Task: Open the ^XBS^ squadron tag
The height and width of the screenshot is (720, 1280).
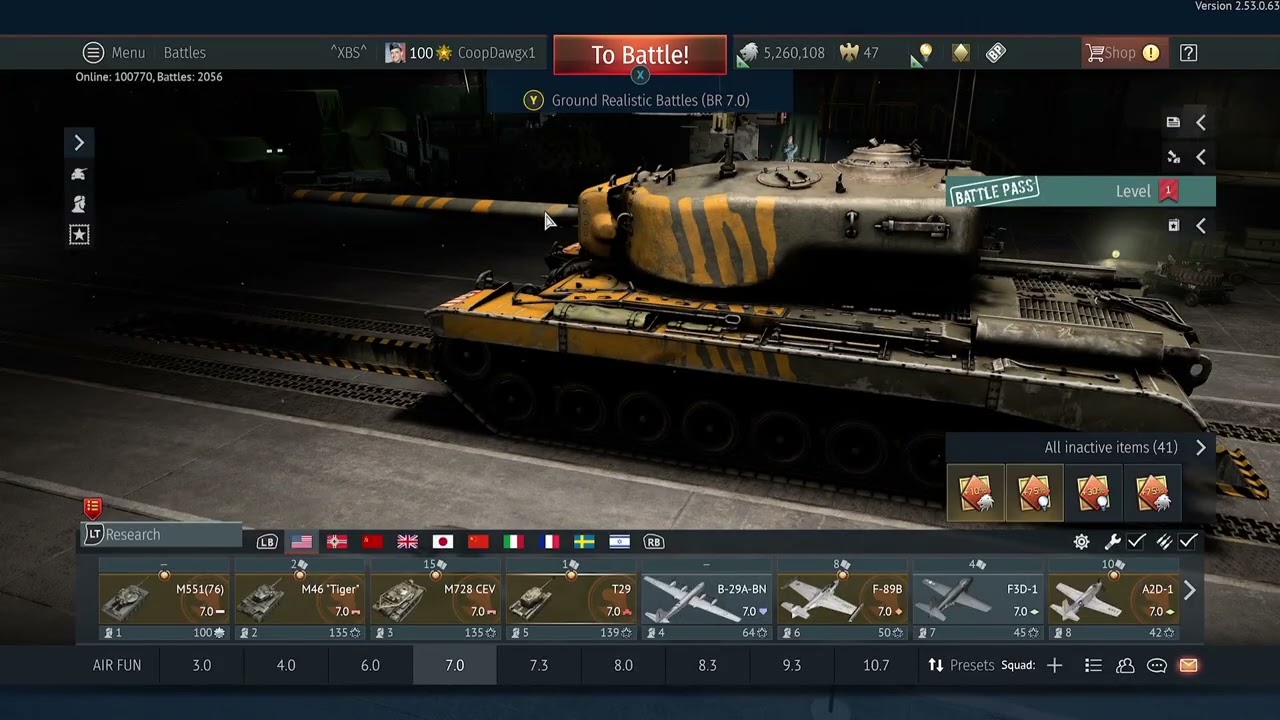Action: pos(349,53)
